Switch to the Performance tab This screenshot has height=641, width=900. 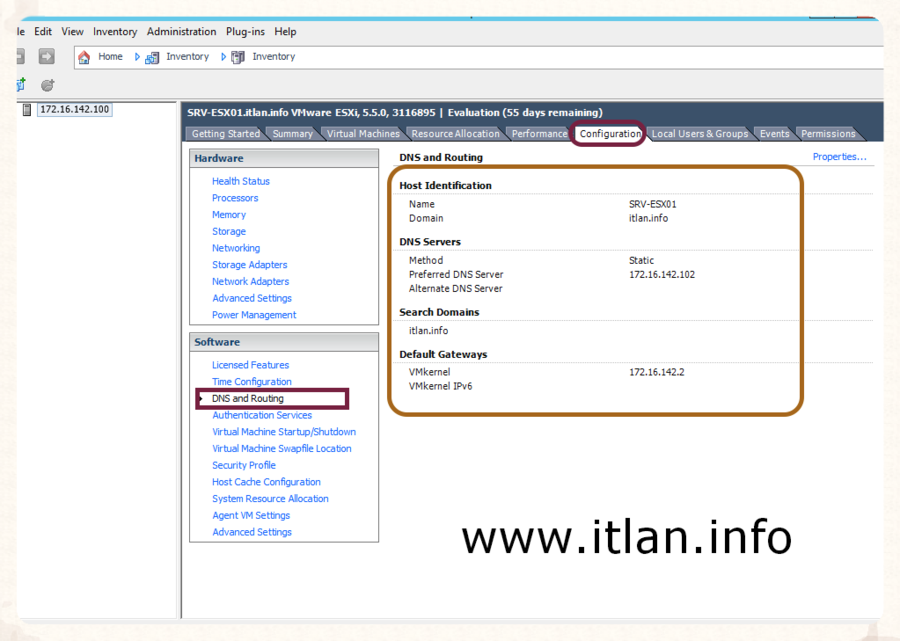(x=539, y=134)
